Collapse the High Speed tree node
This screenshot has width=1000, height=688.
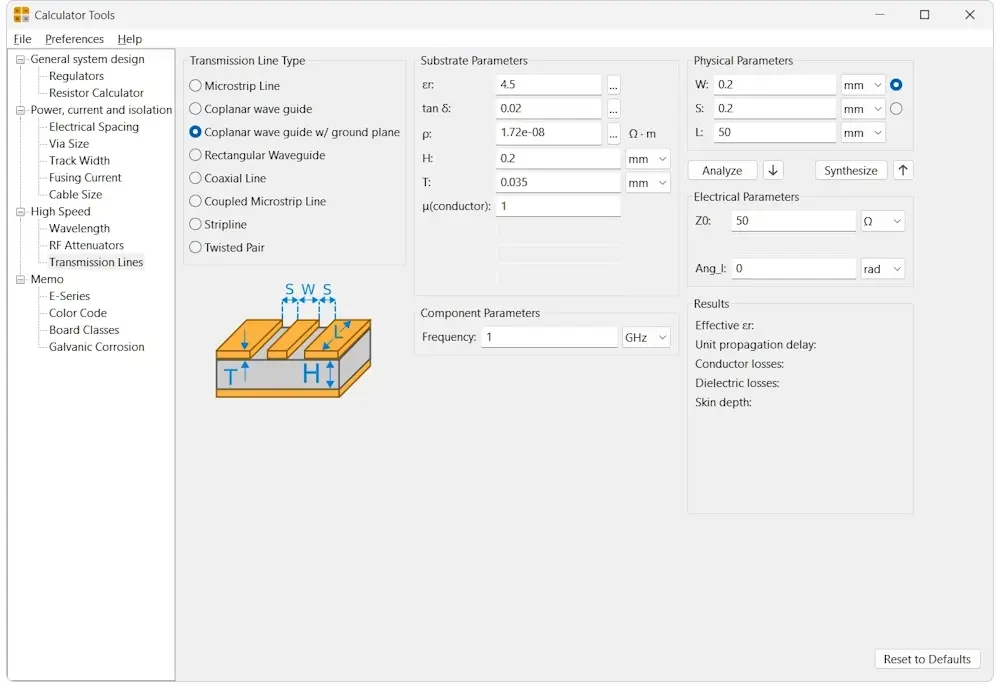(x=20, y=212)
